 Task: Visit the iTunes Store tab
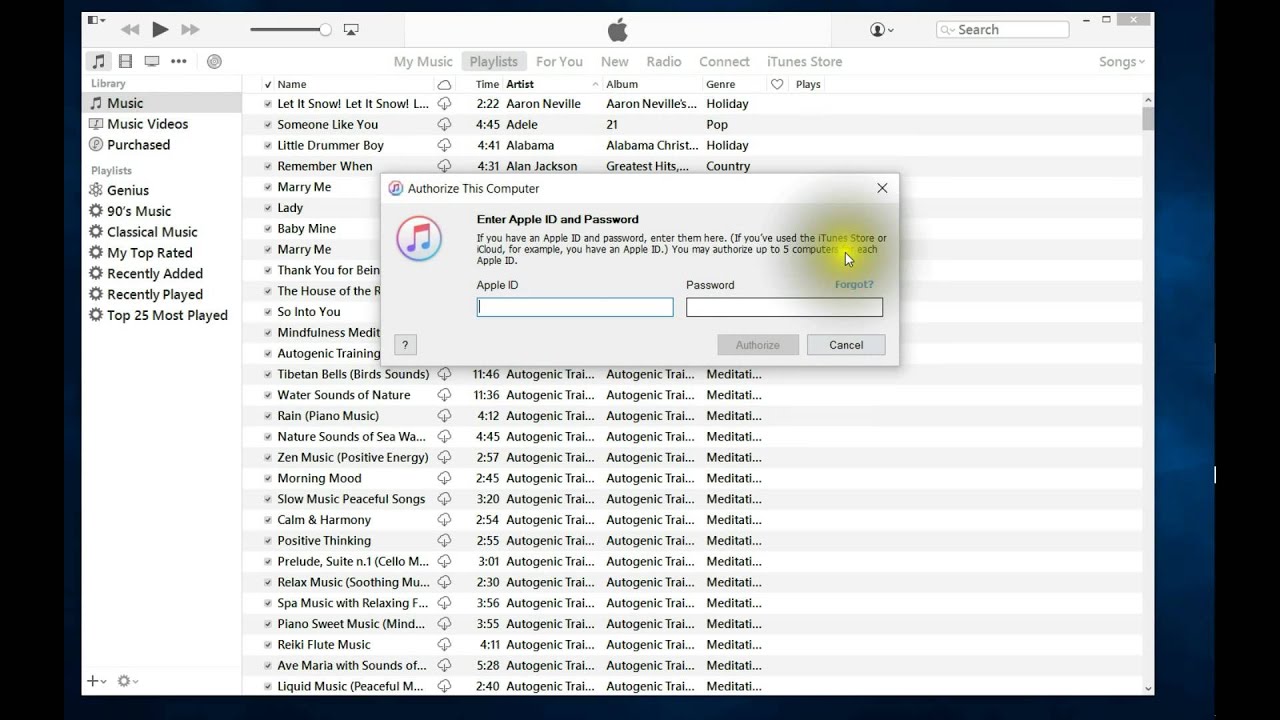[805, 61]
